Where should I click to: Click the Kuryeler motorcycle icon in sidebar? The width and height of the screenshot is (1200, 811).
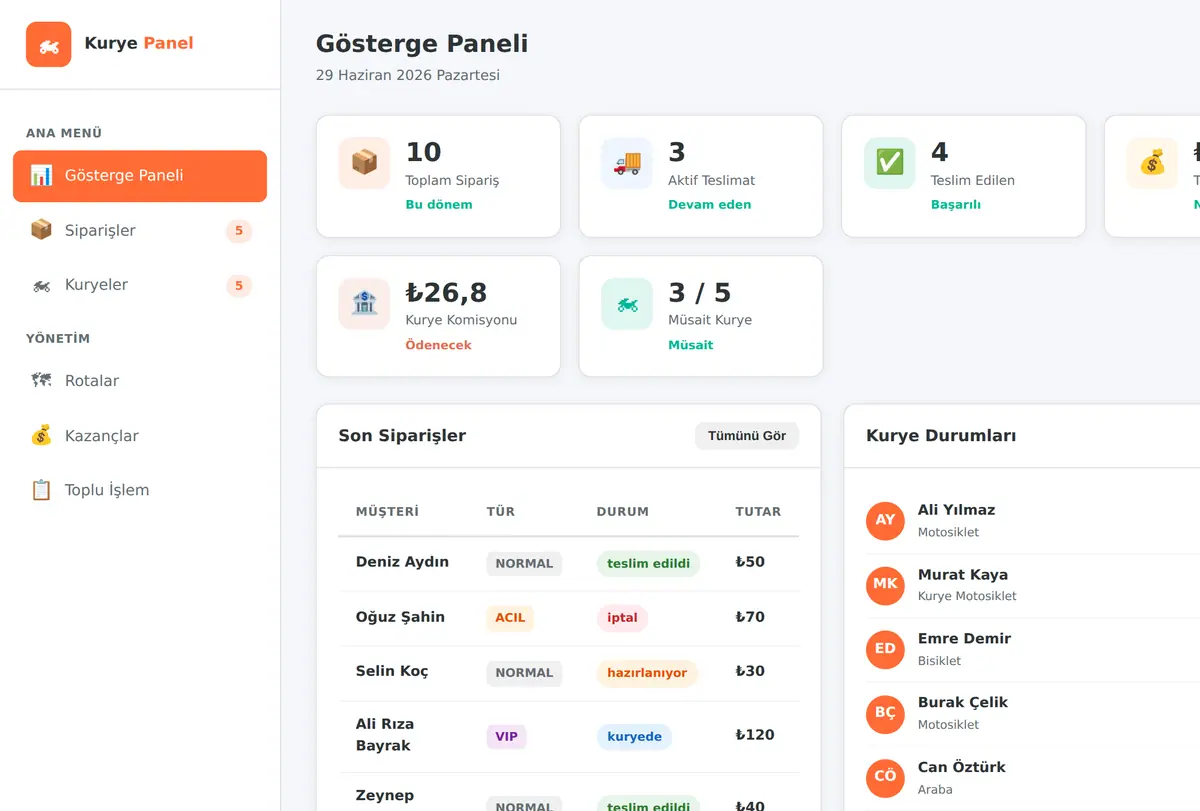(41, 285)
